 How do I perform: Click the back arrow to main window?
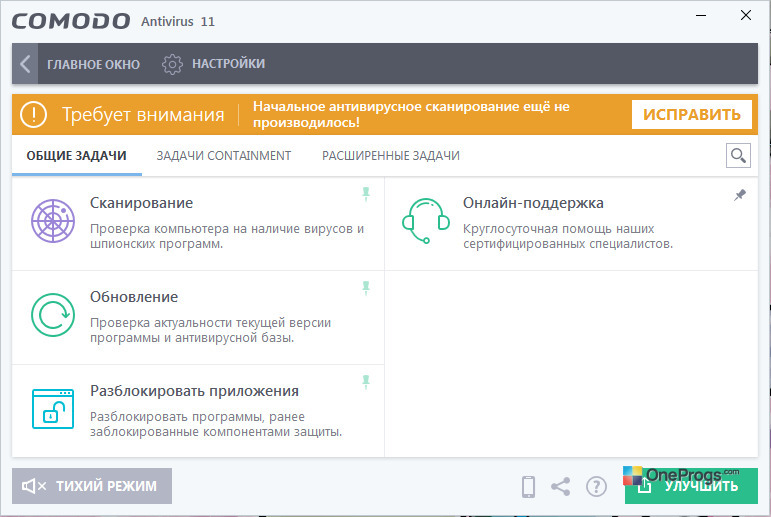(x=25, y=64)
